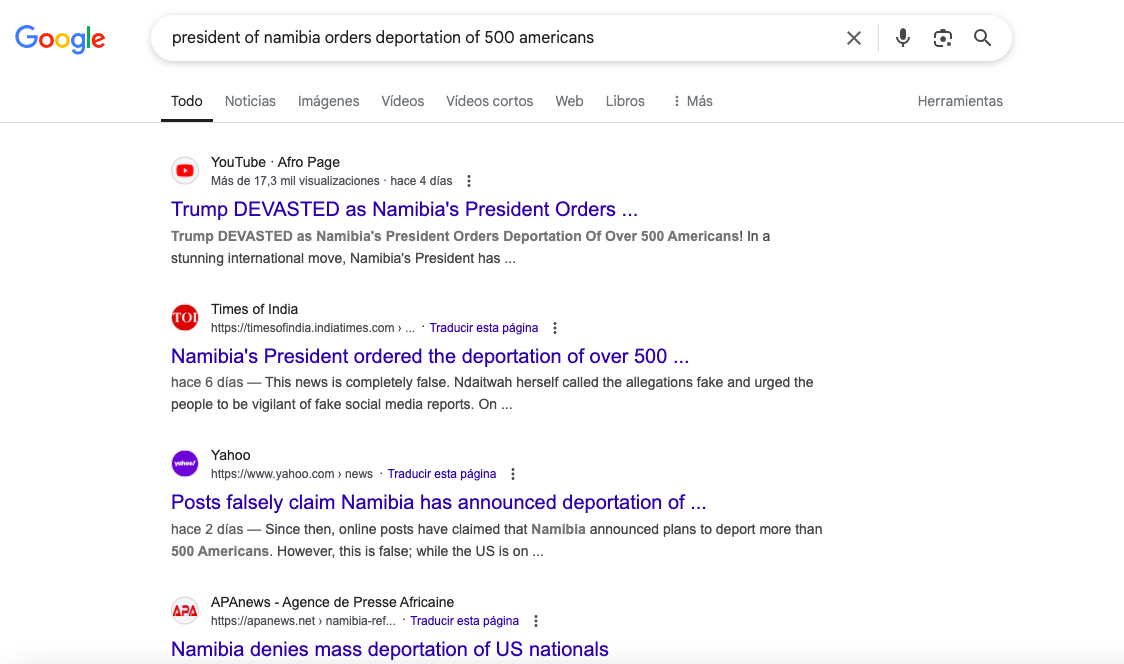Open the Herramientas search tools
Image resolution: width=1124 pixels, height=664 pixels.
pyautogui.click(x=960, y=101)
